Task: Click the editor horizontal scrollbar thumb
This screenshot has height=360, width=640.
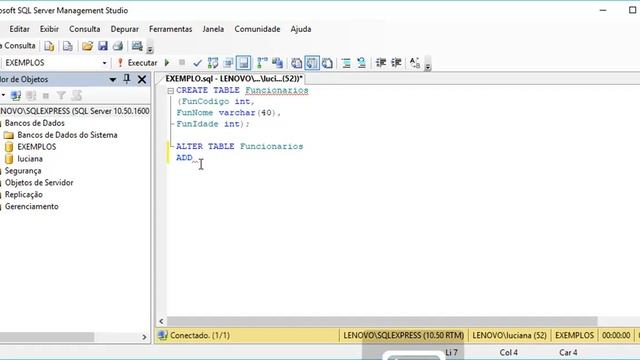Action: coord(382,322)
